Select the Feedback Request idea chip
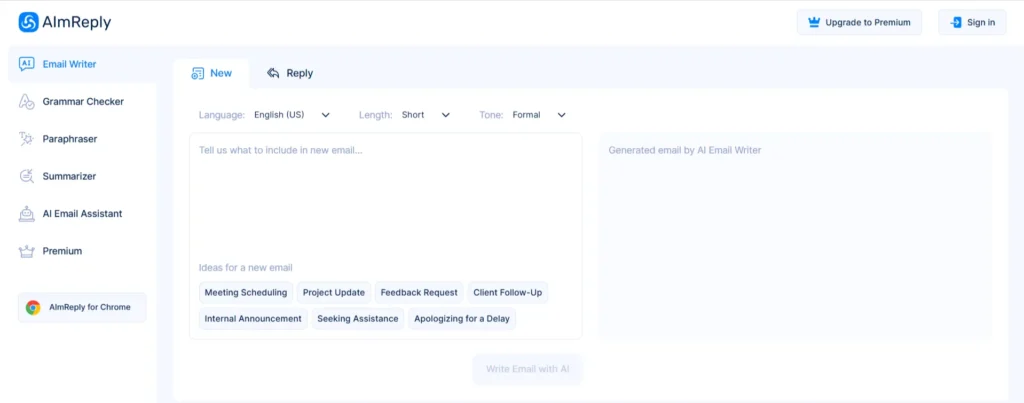Image resolution: width=1024 pixels, height=403 pixels. [x=419, y=293]
